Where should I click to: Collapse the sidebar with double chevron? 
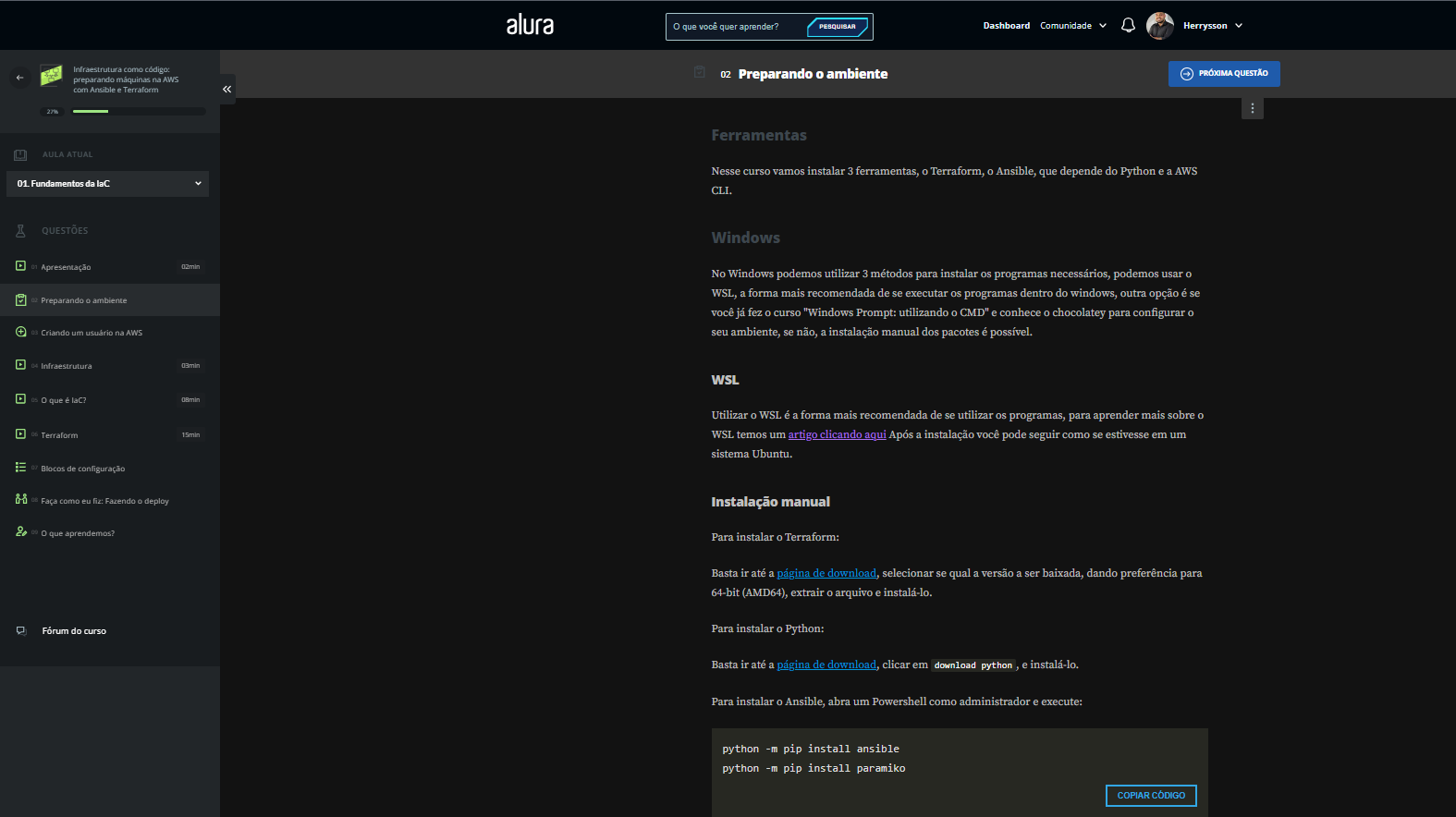(226, 89)
